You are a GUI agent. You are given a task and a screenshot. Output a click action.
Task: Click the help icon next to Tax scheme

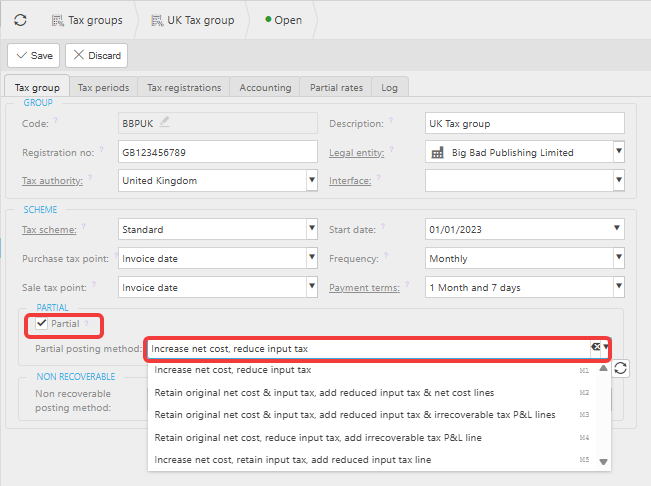point(83,226)
